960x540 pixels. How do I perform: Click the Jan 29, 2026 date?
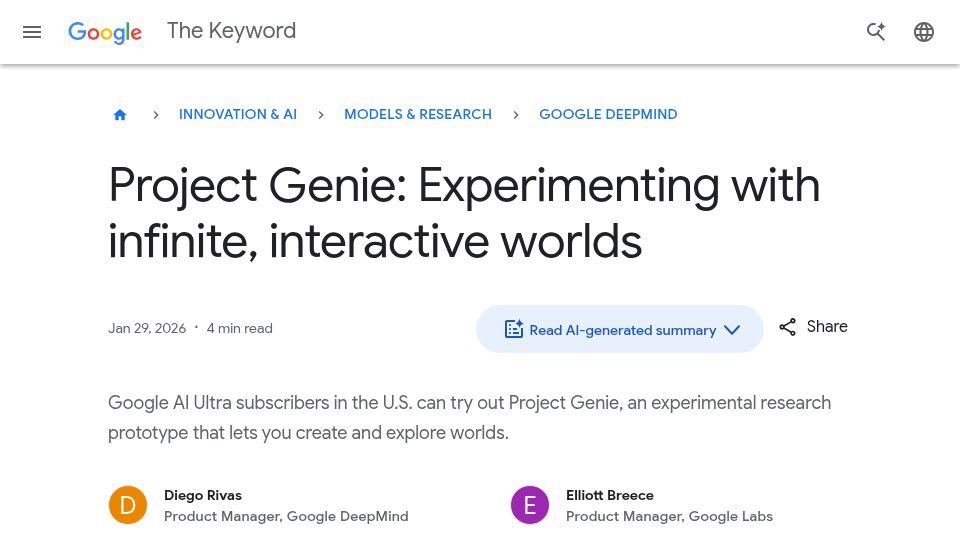pyautogui.click(x=147, y=329)
